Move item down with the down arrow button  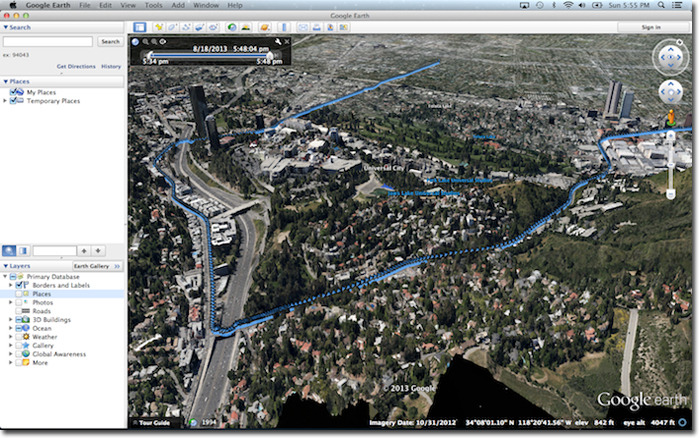[98, 250]
